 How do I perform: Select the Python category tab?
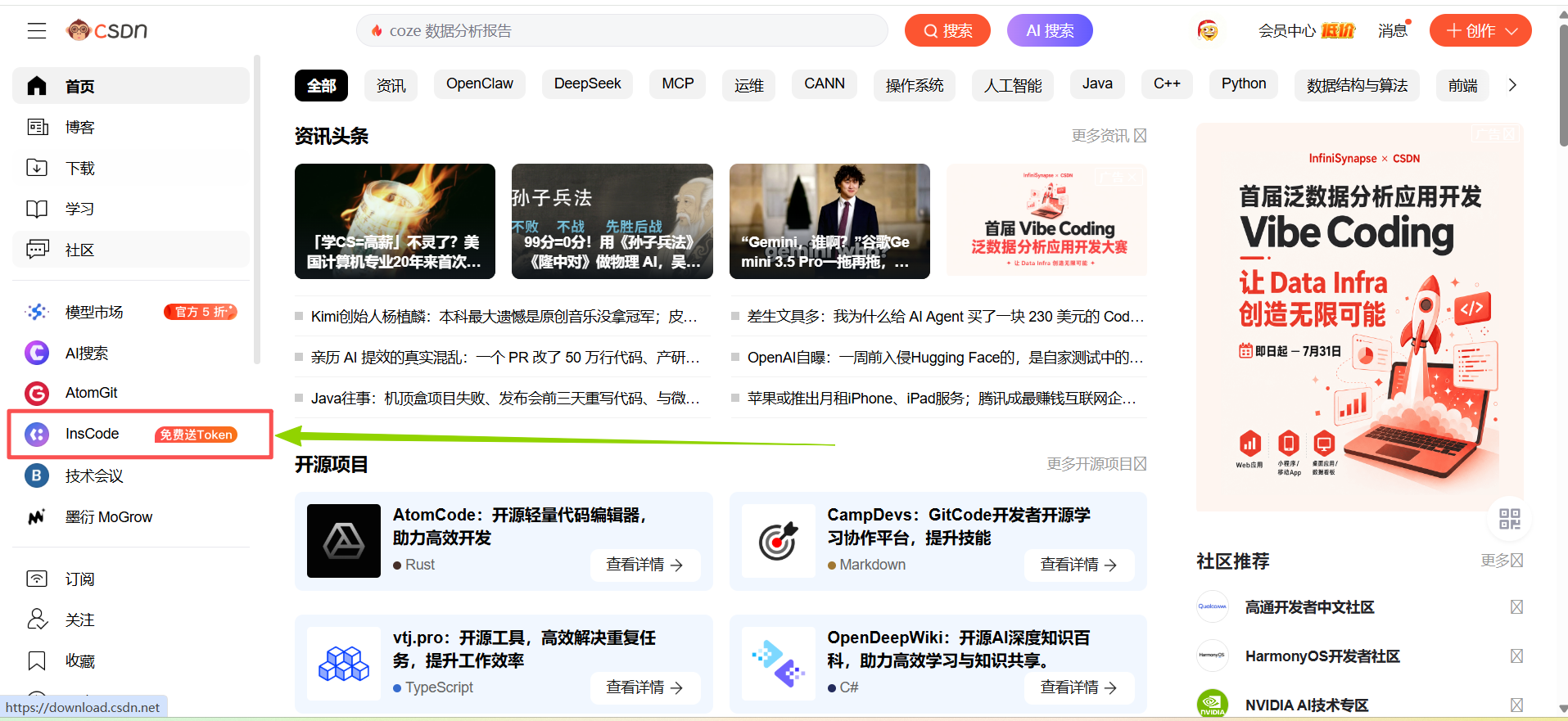[x=1244, y=84]
